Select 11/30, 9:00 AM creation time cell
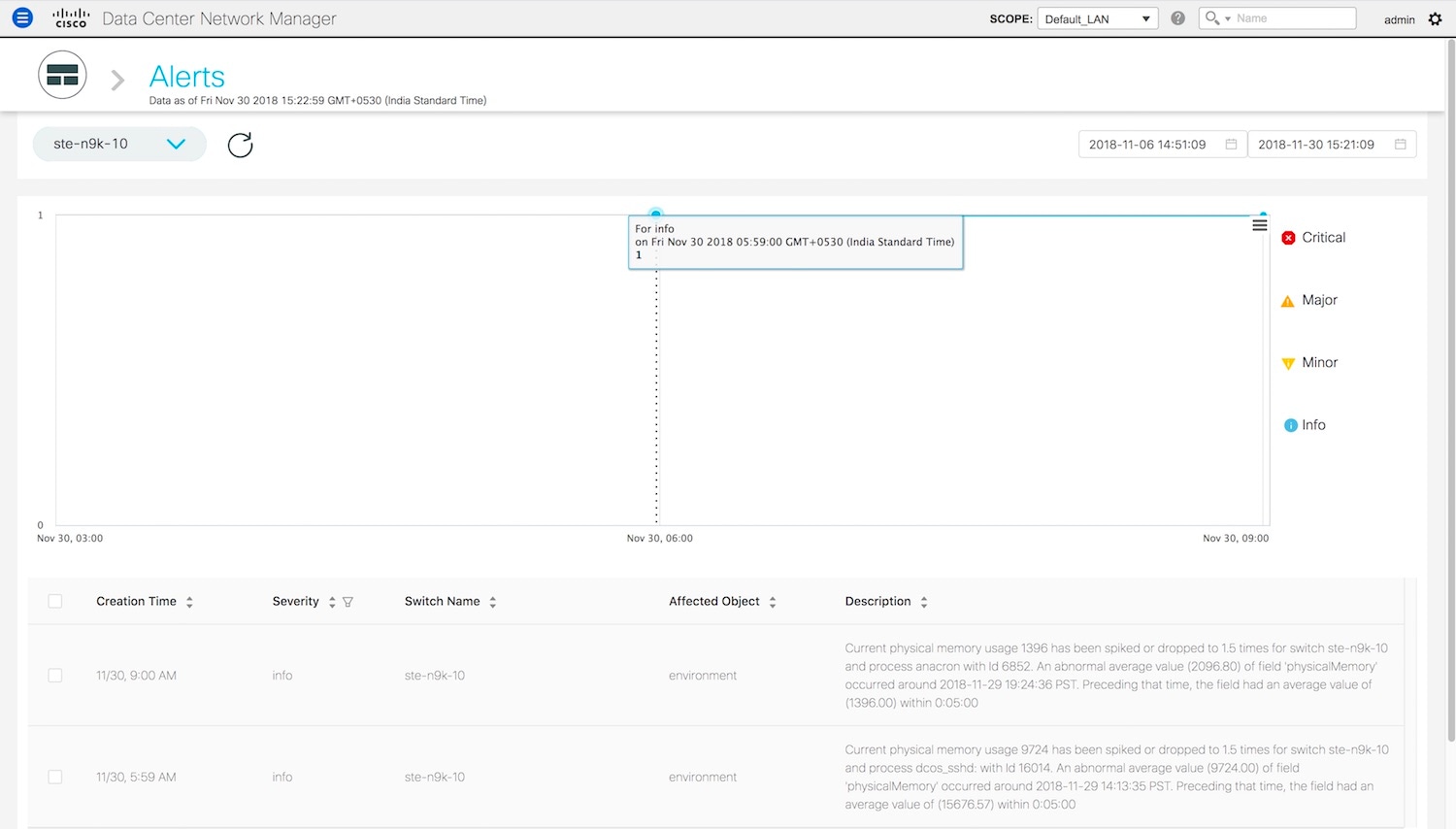The image size is (1456, 829). pyautogui.click(x=136, y=676)
